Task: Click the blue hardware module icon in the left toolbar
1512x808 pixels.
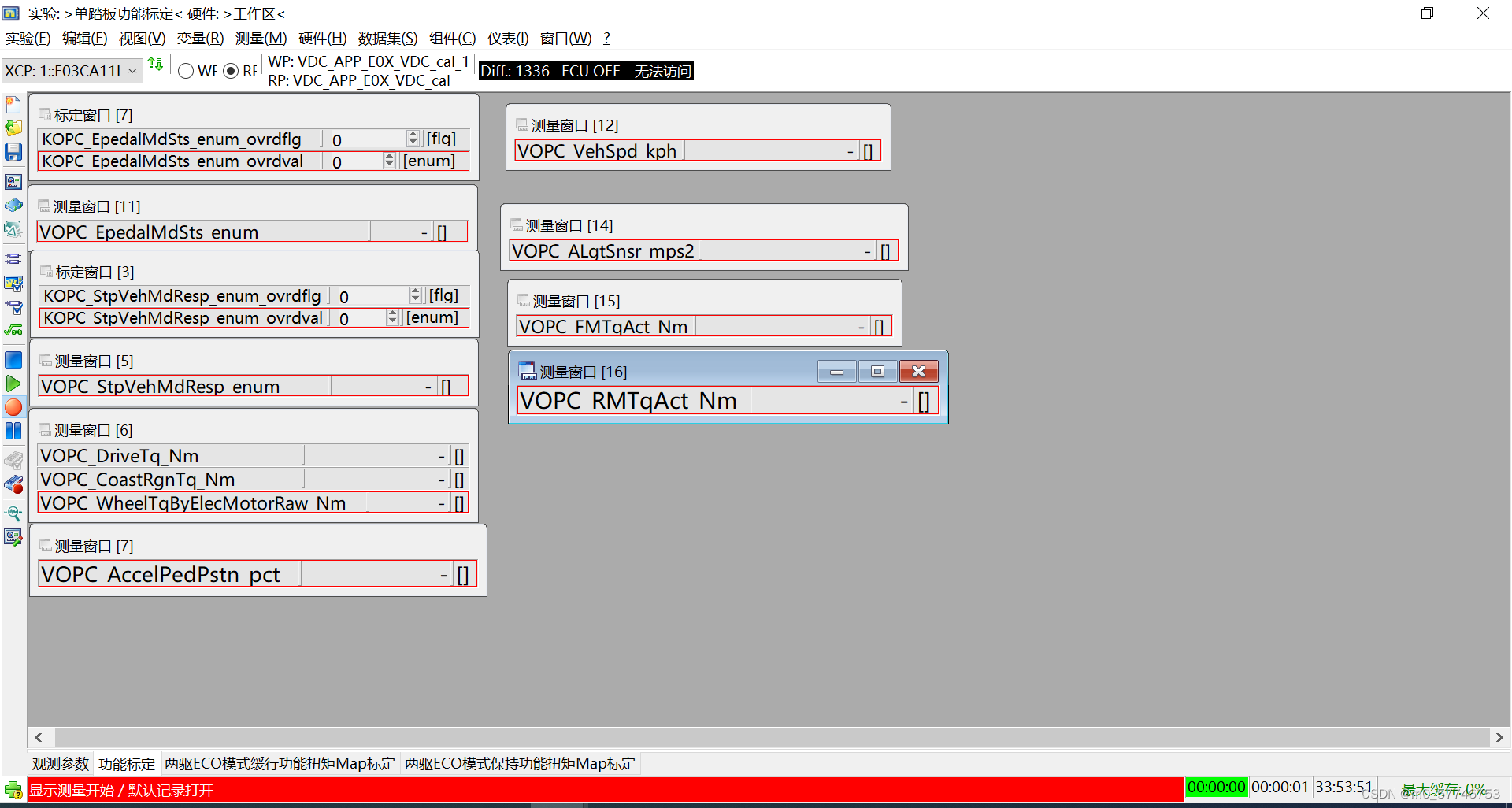Action: click(13, 206)
